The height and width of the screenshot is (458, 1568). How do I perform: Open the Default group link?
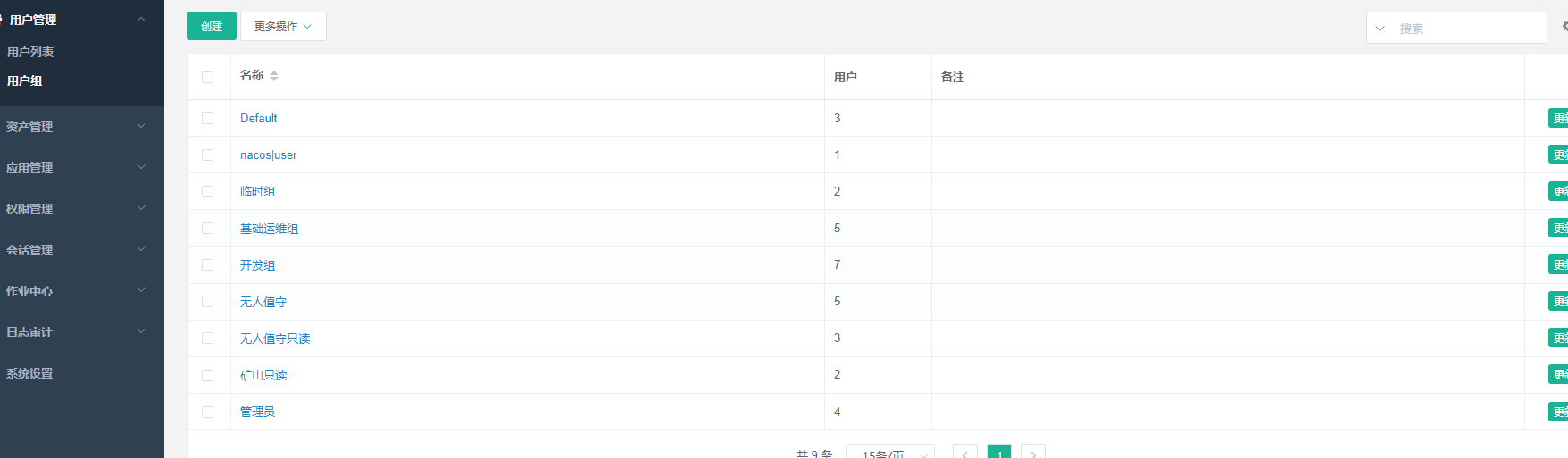click(259, 118)
